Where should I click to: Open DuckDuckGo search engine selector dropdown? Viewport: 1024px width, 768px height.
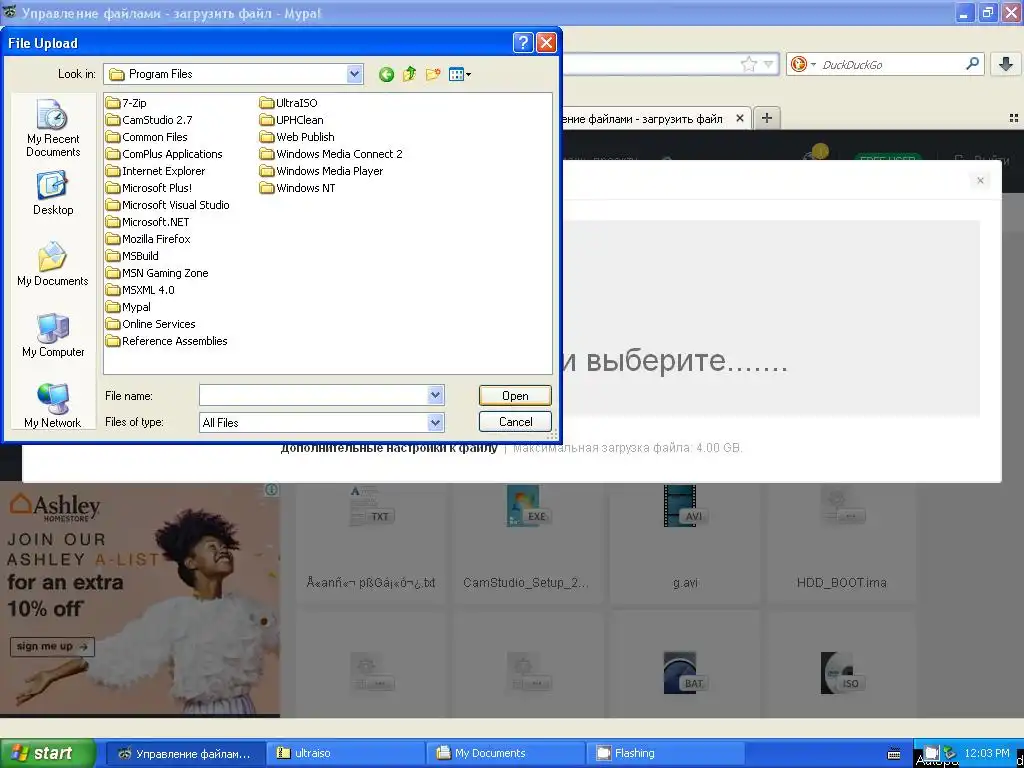pos(803,65)
